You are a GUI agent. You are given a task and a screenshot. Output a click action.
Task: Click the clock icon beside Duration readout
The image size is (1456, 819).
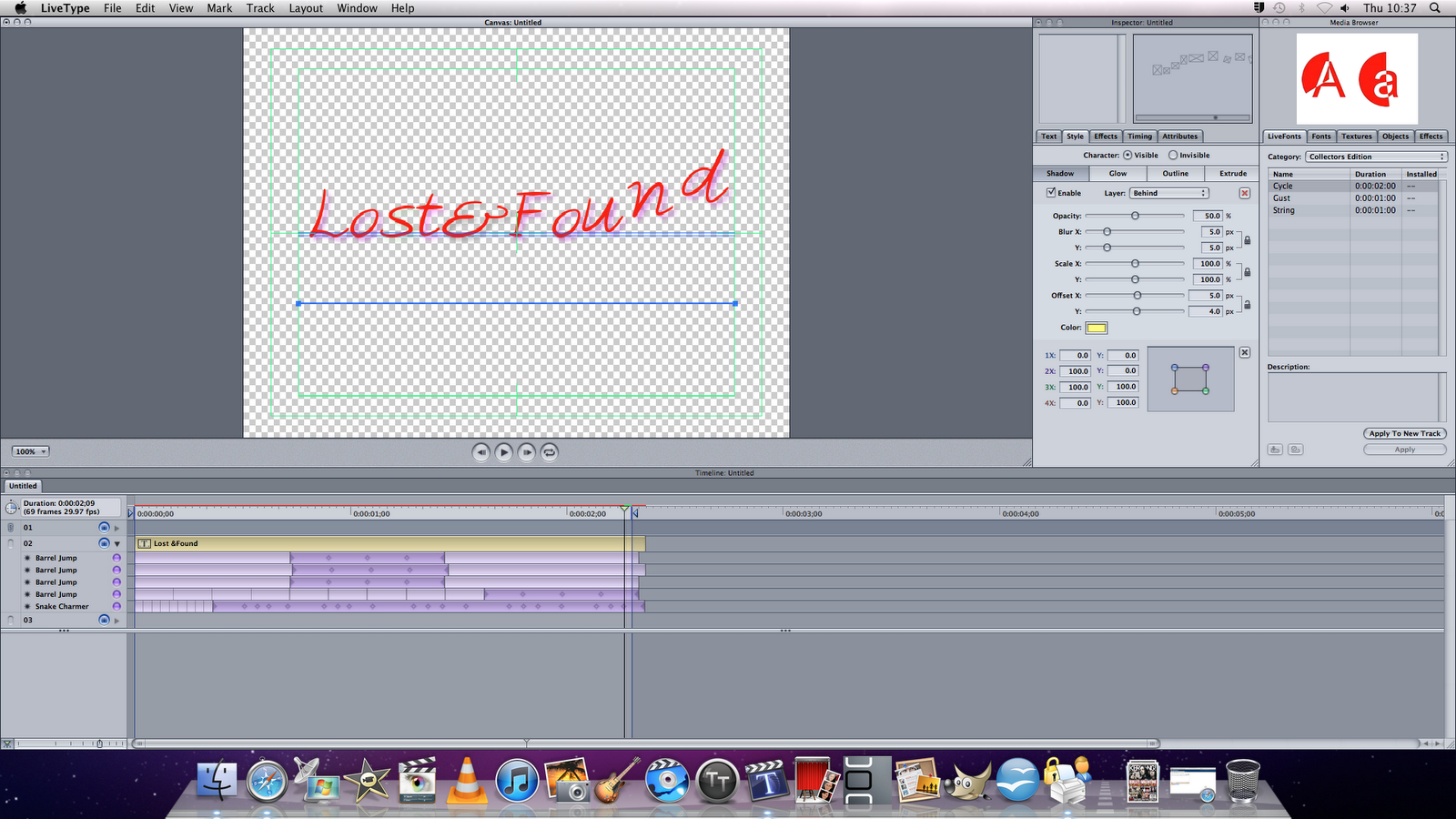[x=12, y=508]
